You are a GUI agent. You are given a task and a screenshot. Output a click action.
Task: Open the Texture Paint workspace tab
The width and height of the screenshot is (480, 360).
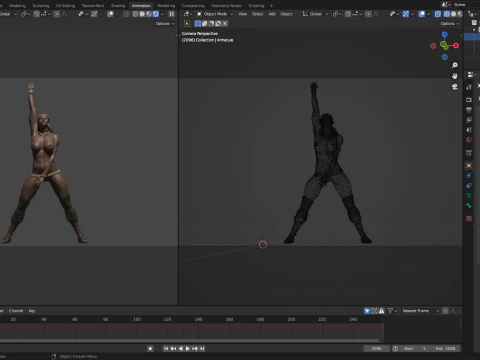[93, 6]
